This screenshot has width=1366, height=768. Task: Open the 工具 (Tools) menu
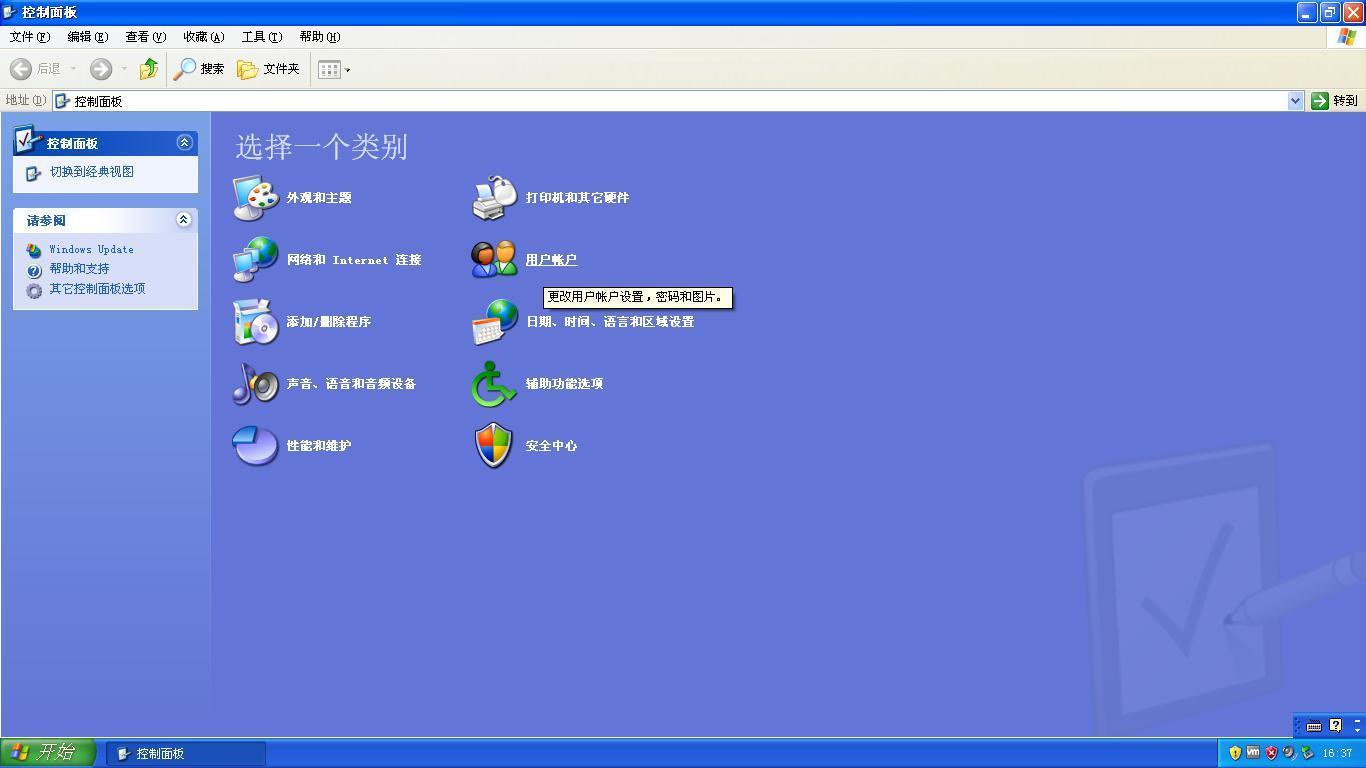(261, 37)
